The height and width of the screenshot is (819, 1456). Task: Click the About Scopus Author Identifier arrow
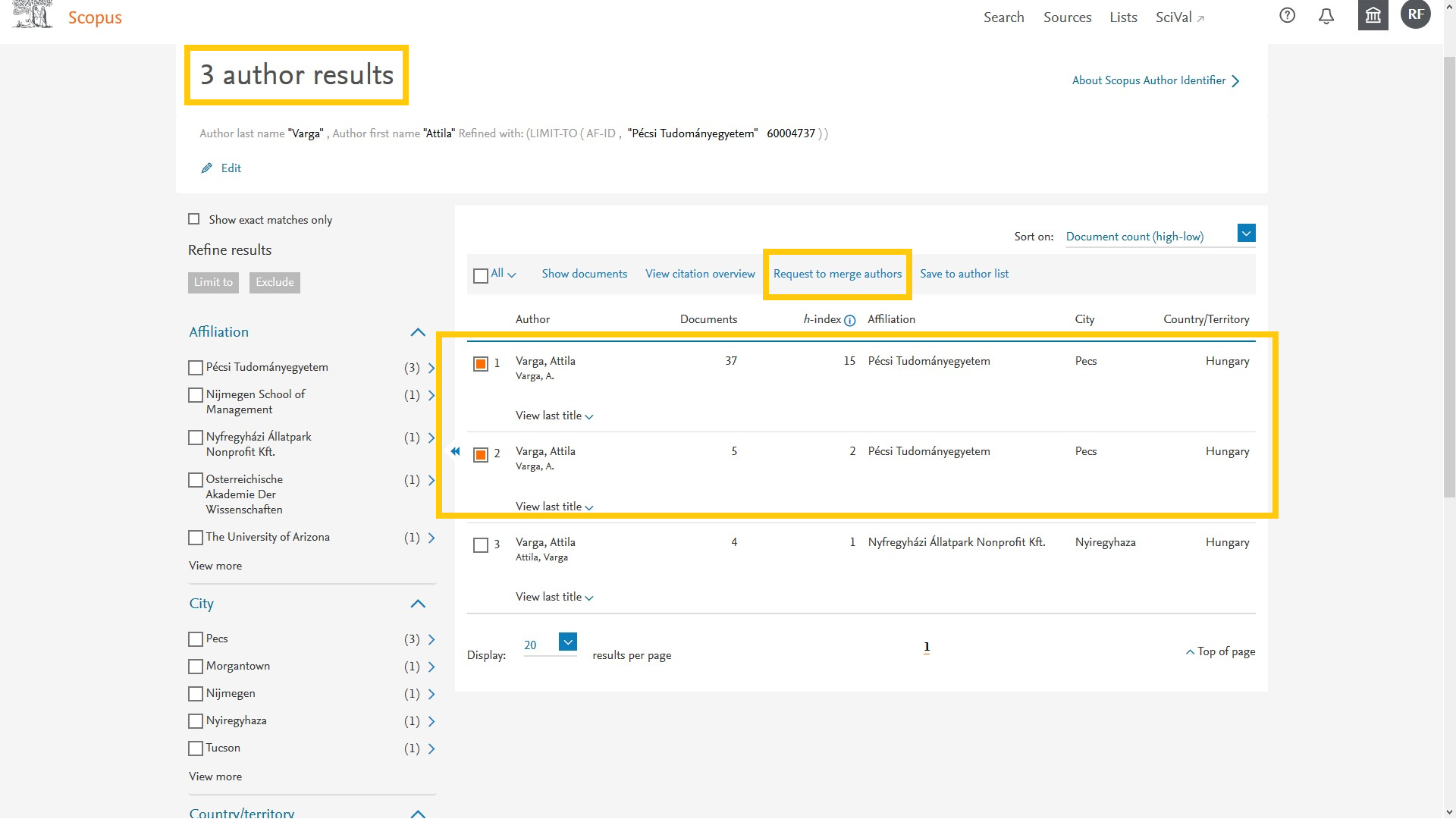1235,81
